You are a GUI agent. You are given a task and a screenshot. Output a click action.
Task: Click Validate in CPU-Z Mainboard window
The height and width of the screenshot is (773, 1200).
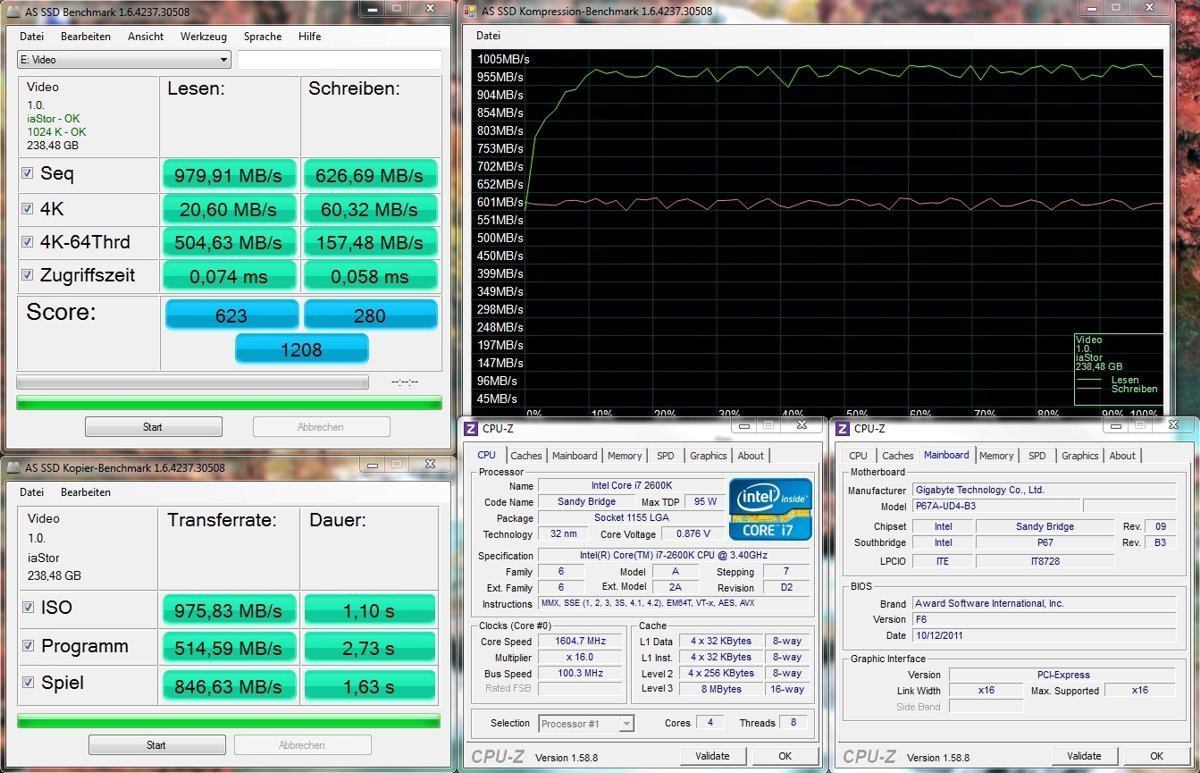[1084, 756]
